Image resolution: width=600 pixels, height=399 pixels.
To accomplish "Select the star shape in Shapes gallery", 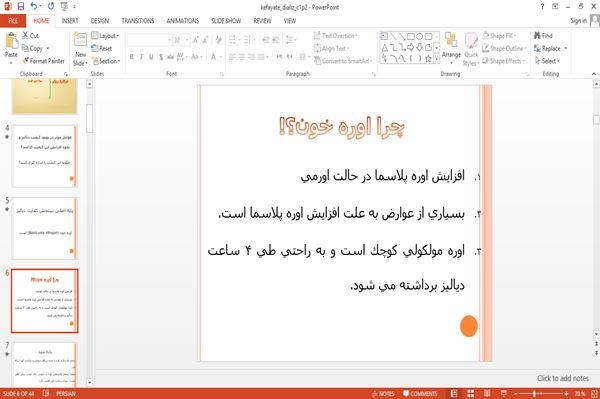I will pos(428,59).
